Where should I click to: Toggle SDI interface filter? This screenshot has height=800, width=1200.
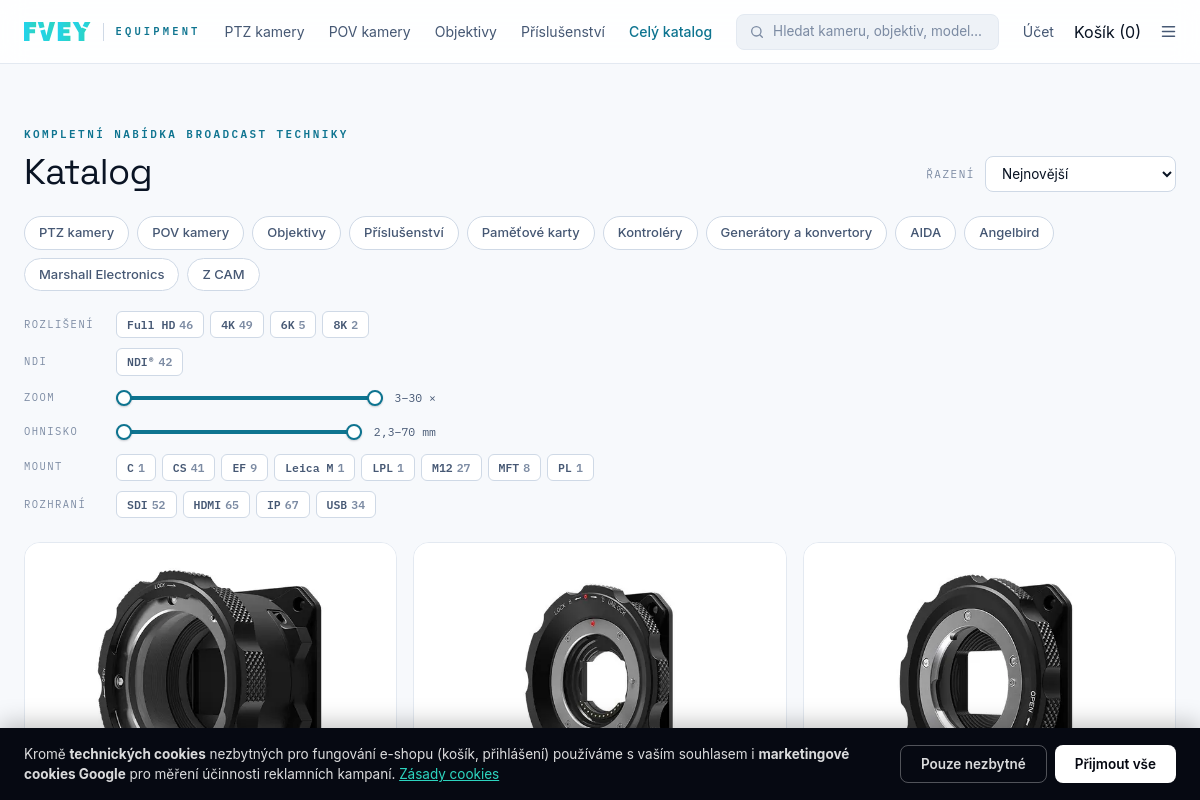146,505
